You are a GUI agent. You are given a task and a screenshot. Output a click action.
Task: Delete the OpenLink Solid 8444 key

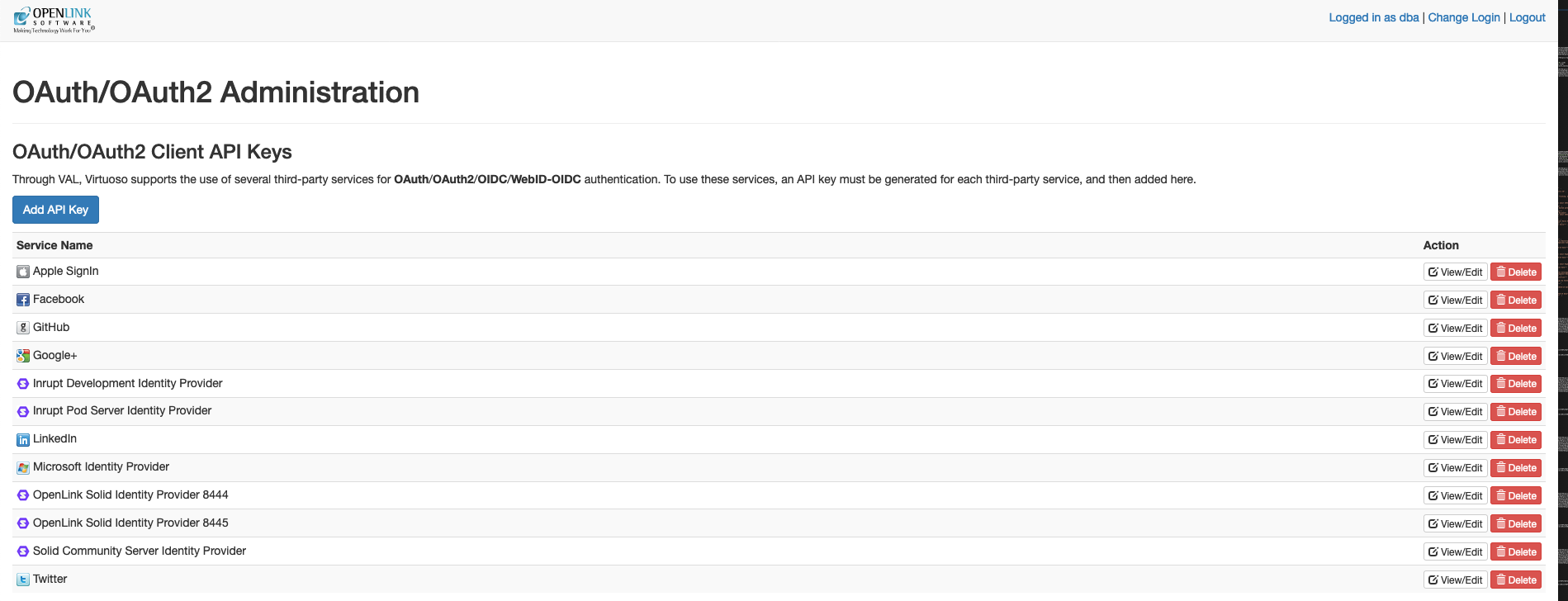pyautogui.click(x=1516, y=495)
